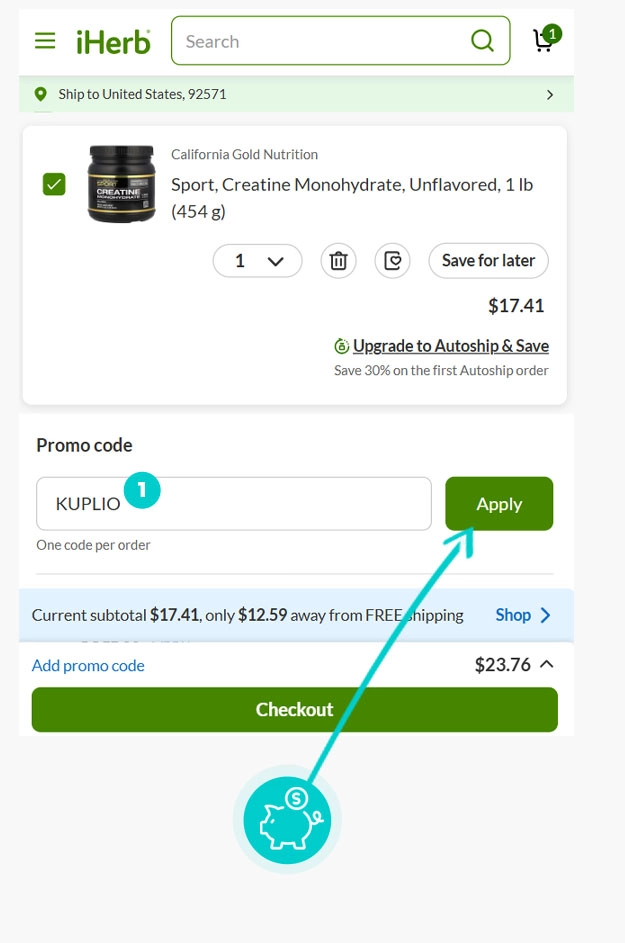Click the green Checkout button

click(294, 709)
